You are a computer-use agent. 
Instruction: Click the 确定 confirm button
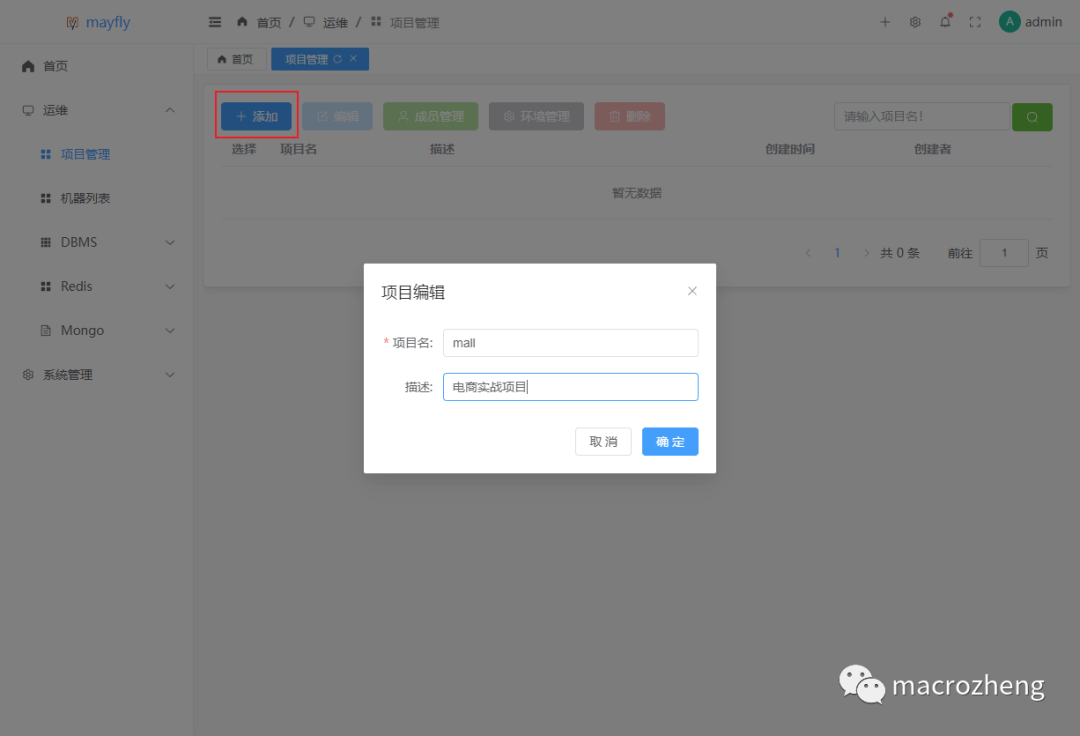click(670, 442)
